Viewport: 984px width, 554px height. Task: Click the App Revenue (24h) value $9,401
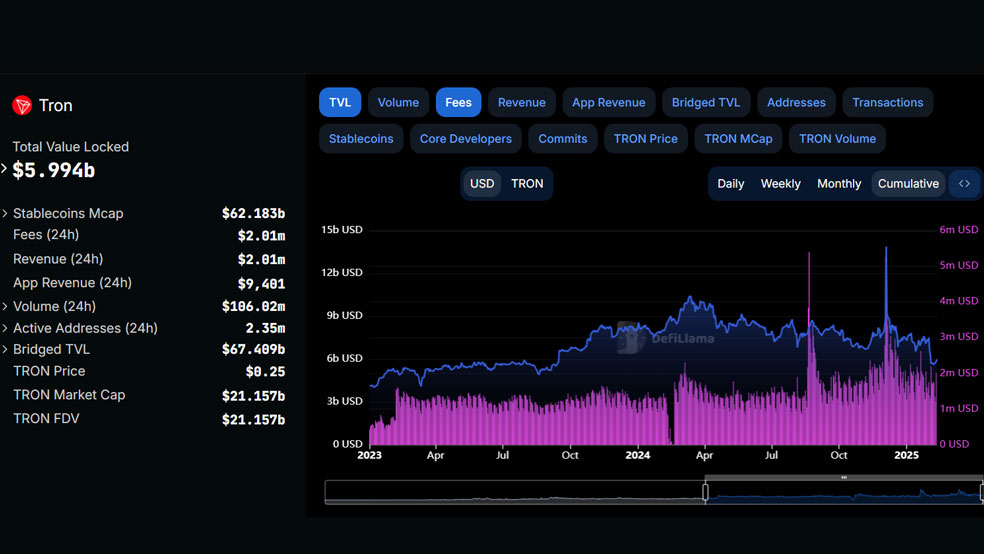[x=261, y=284]
